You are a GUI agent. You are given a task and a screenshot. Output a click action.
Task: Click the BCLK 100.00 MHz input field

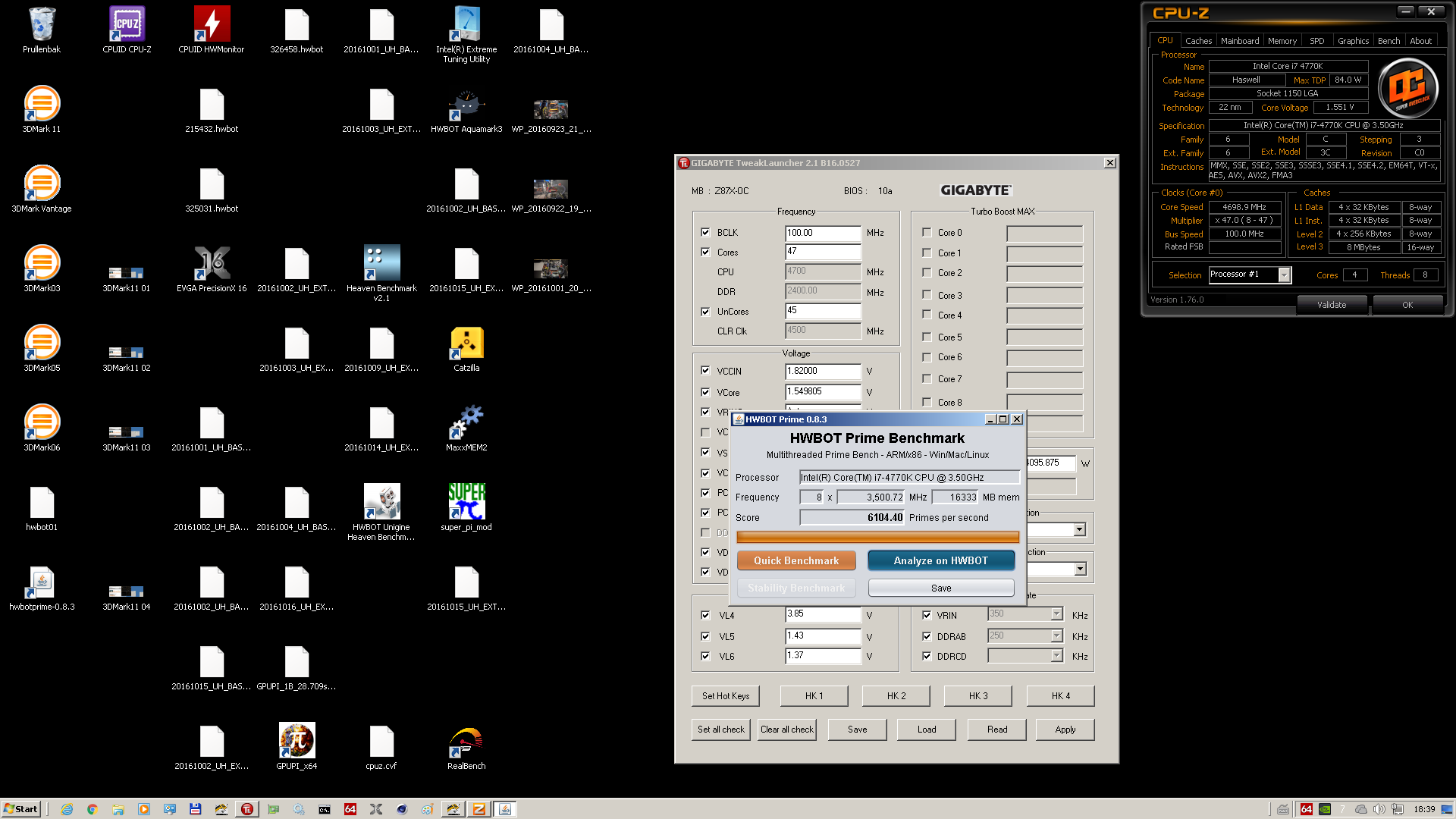pos(823,233)
